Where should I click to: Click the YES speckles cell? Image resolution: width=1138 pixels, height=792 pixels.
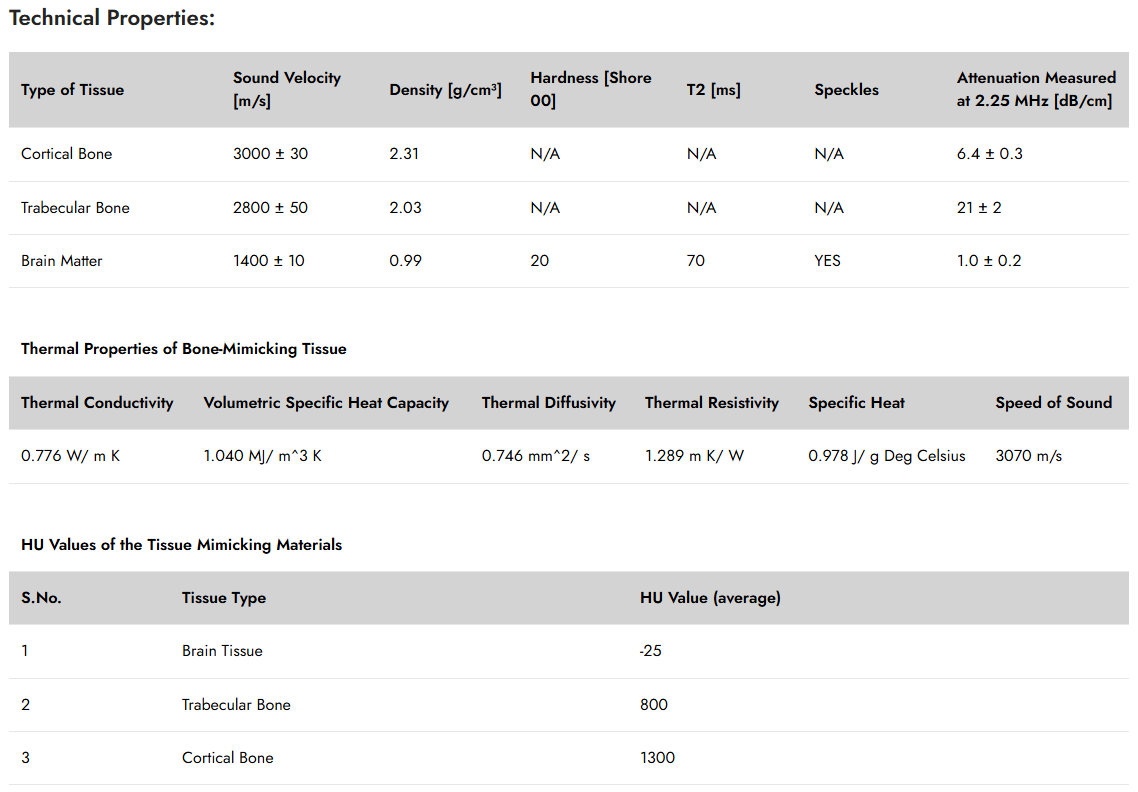click(827, 261)
